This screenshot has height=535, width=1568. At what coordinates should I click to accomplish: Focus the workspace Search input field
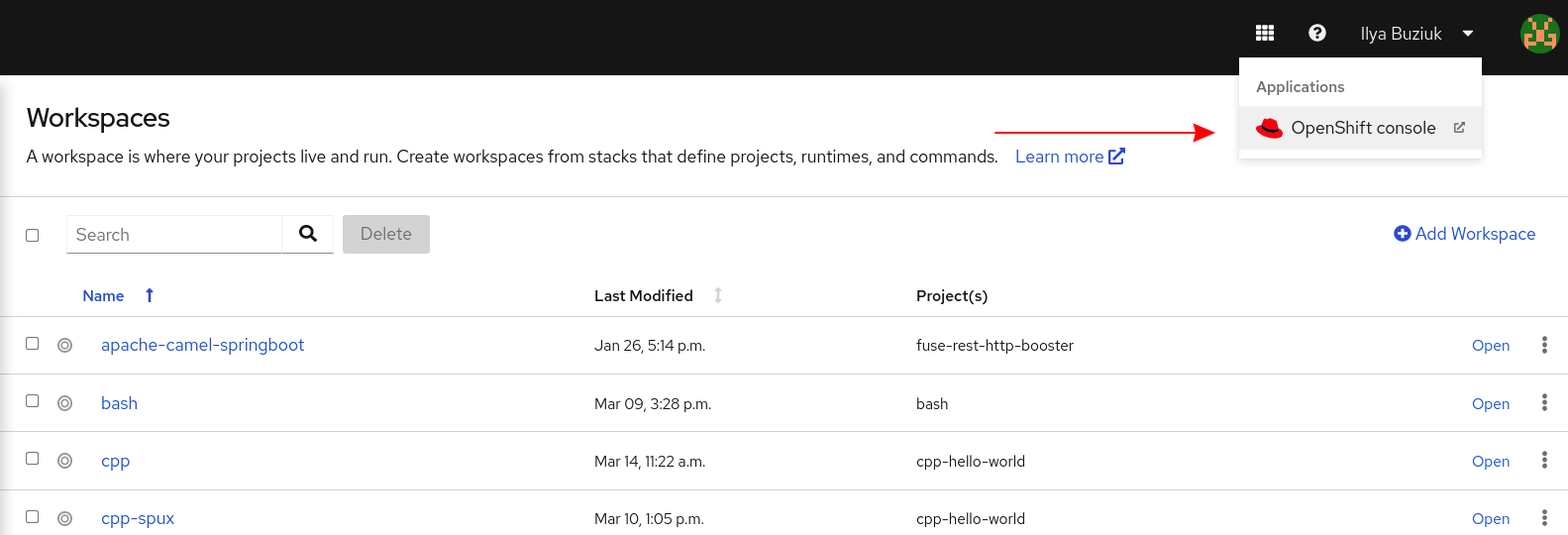(x=174, y=235)
